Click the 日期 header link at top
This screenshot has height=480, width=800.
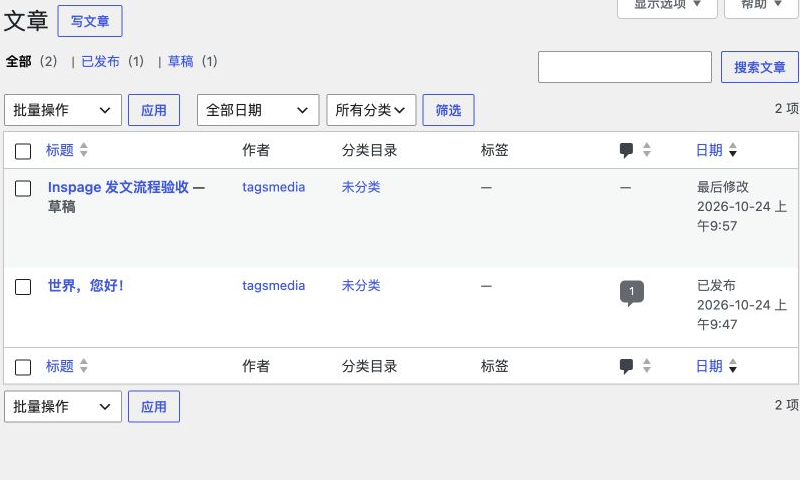point(709,150)
